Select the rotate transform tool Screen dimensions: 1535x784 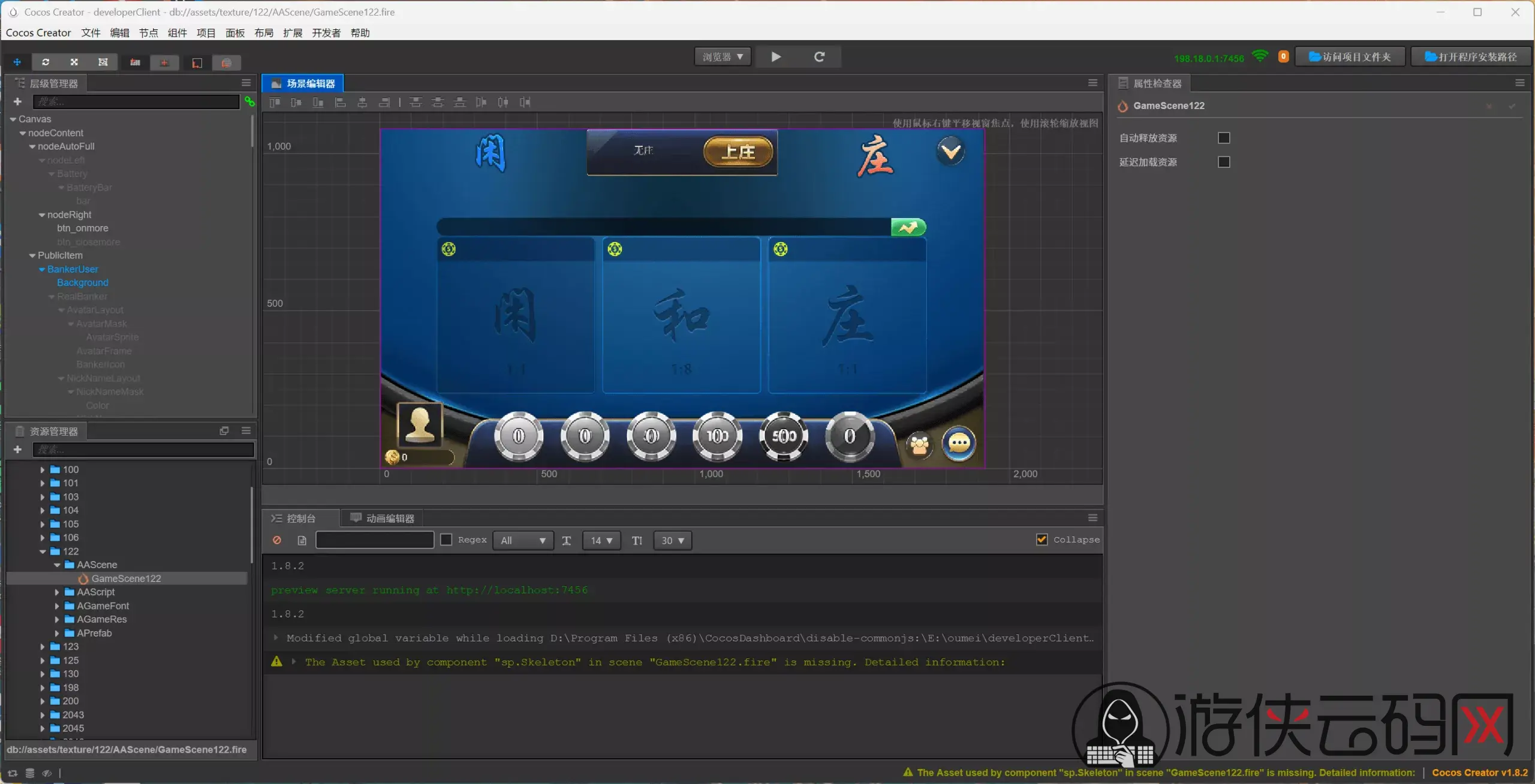[x=46, y=62]
